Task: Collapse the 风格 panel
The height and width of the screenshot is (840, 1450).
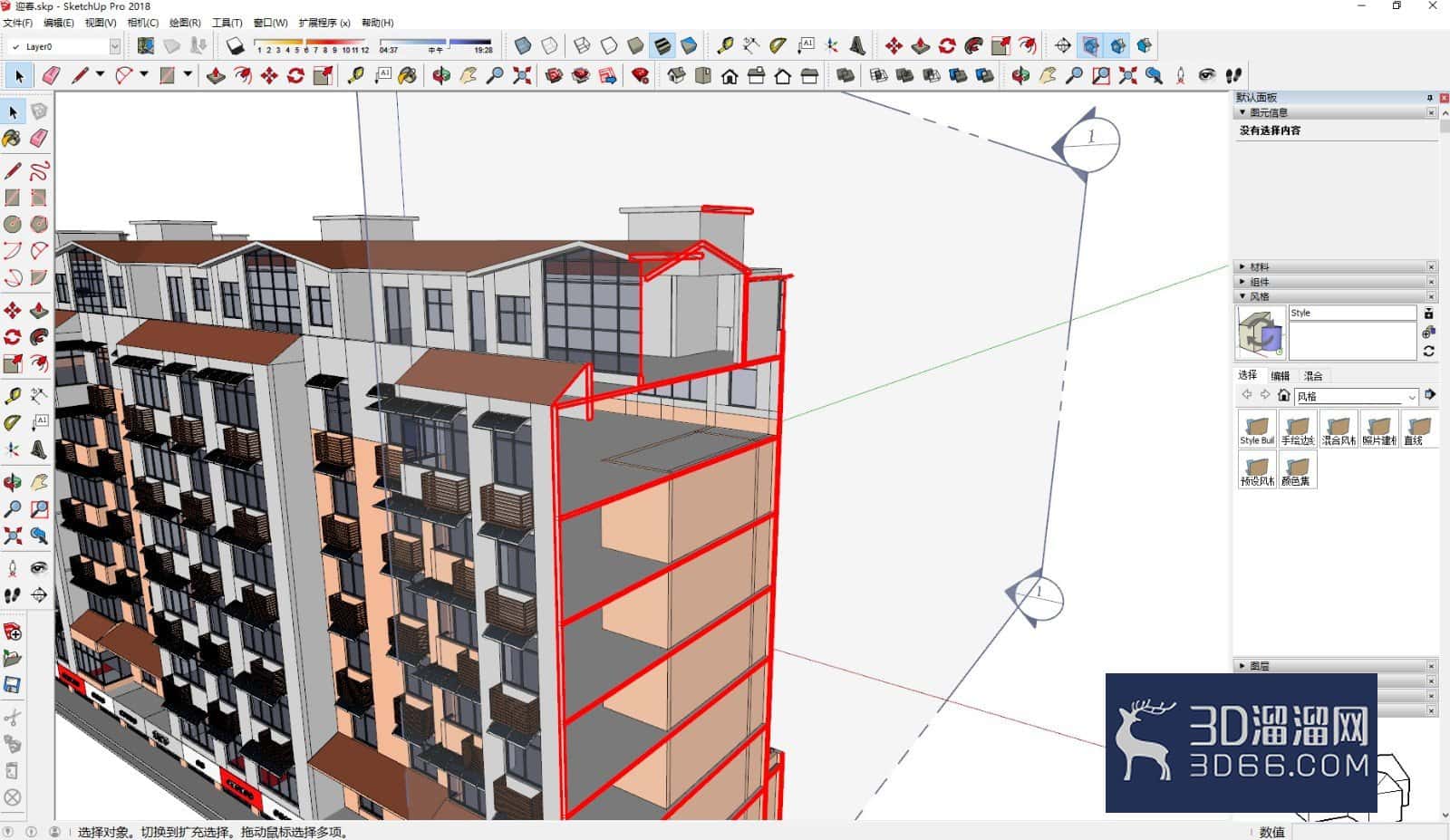Action: (x=1242, y=296)
